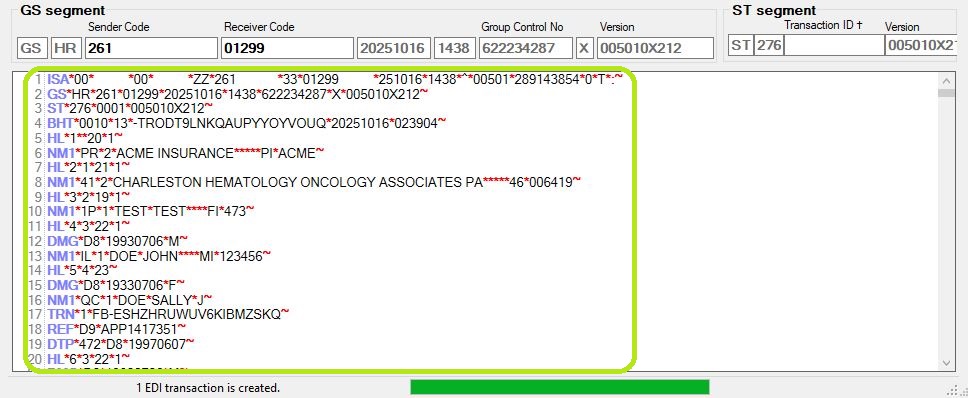968x398 pixels.
Task: Click the HL*5*4*23 line
Action: 82,270
